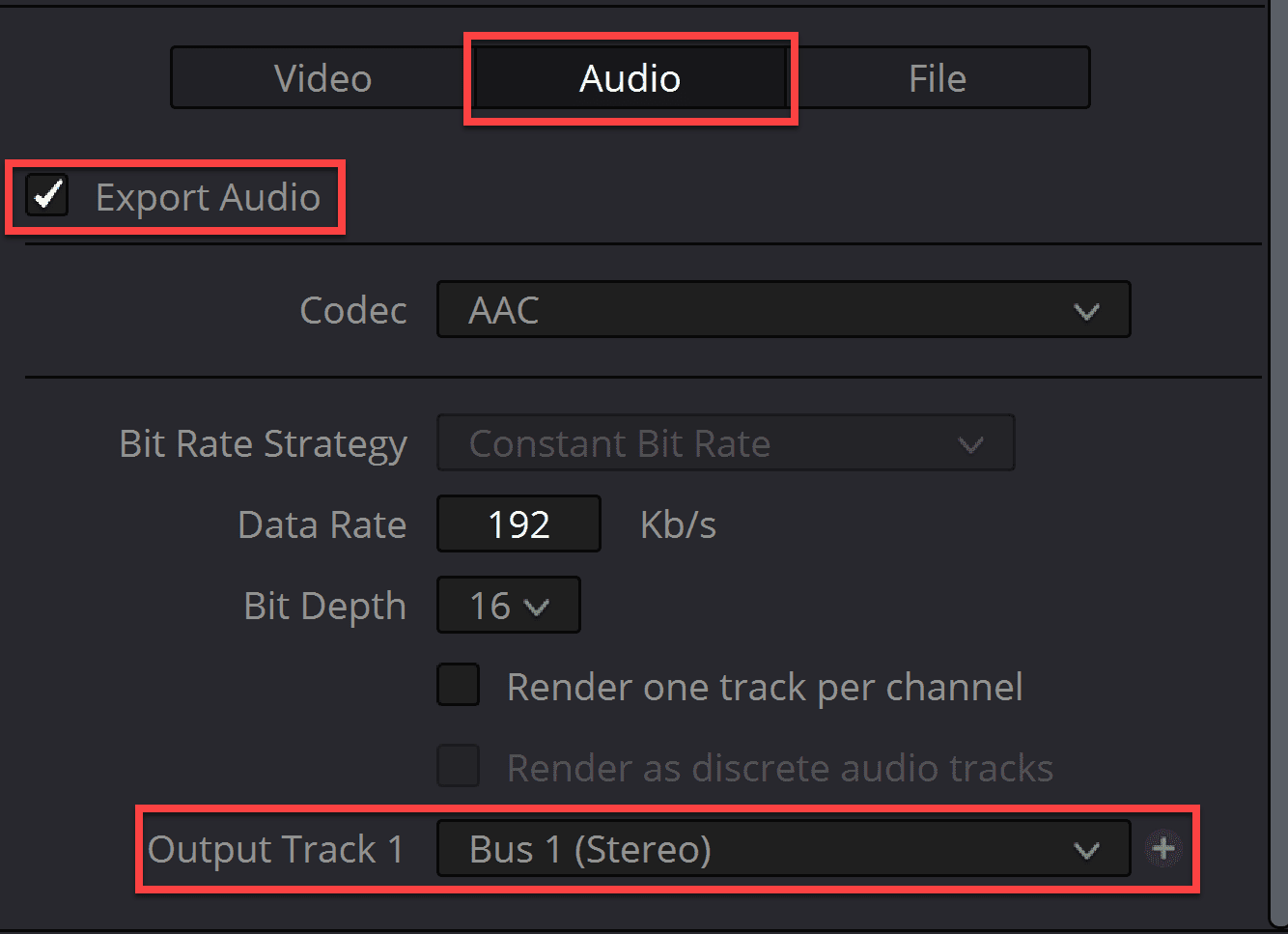Add another output track with plus icon
The height and width of the screenshot is (934, 1288).
(1164, 849)
